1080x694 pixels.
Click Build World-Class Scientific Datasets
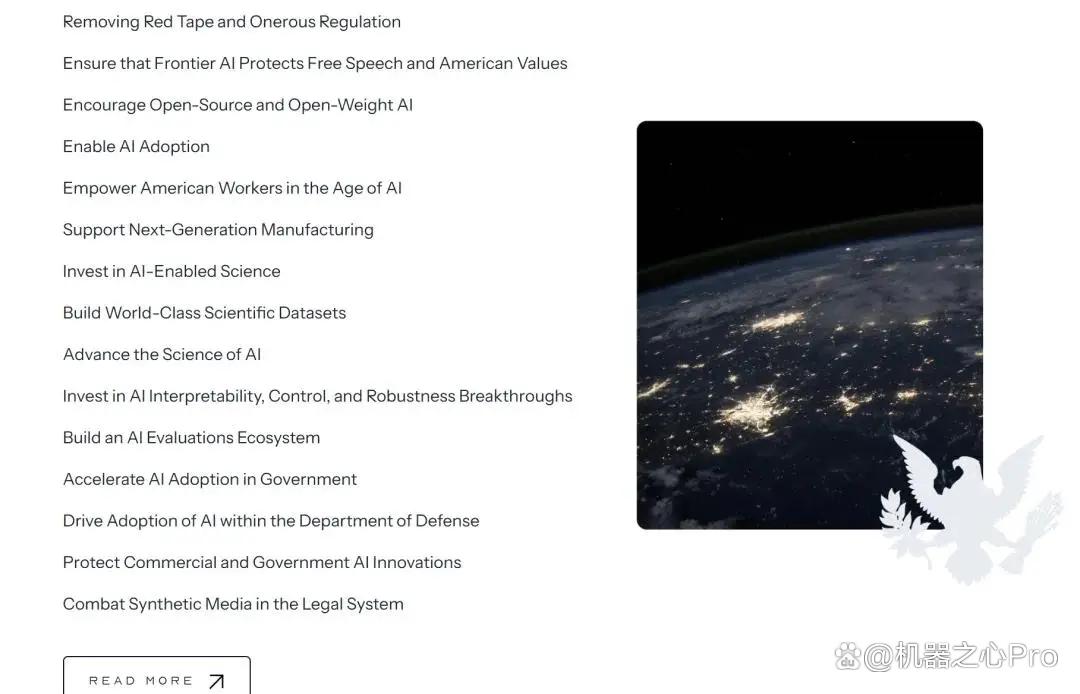205,313
